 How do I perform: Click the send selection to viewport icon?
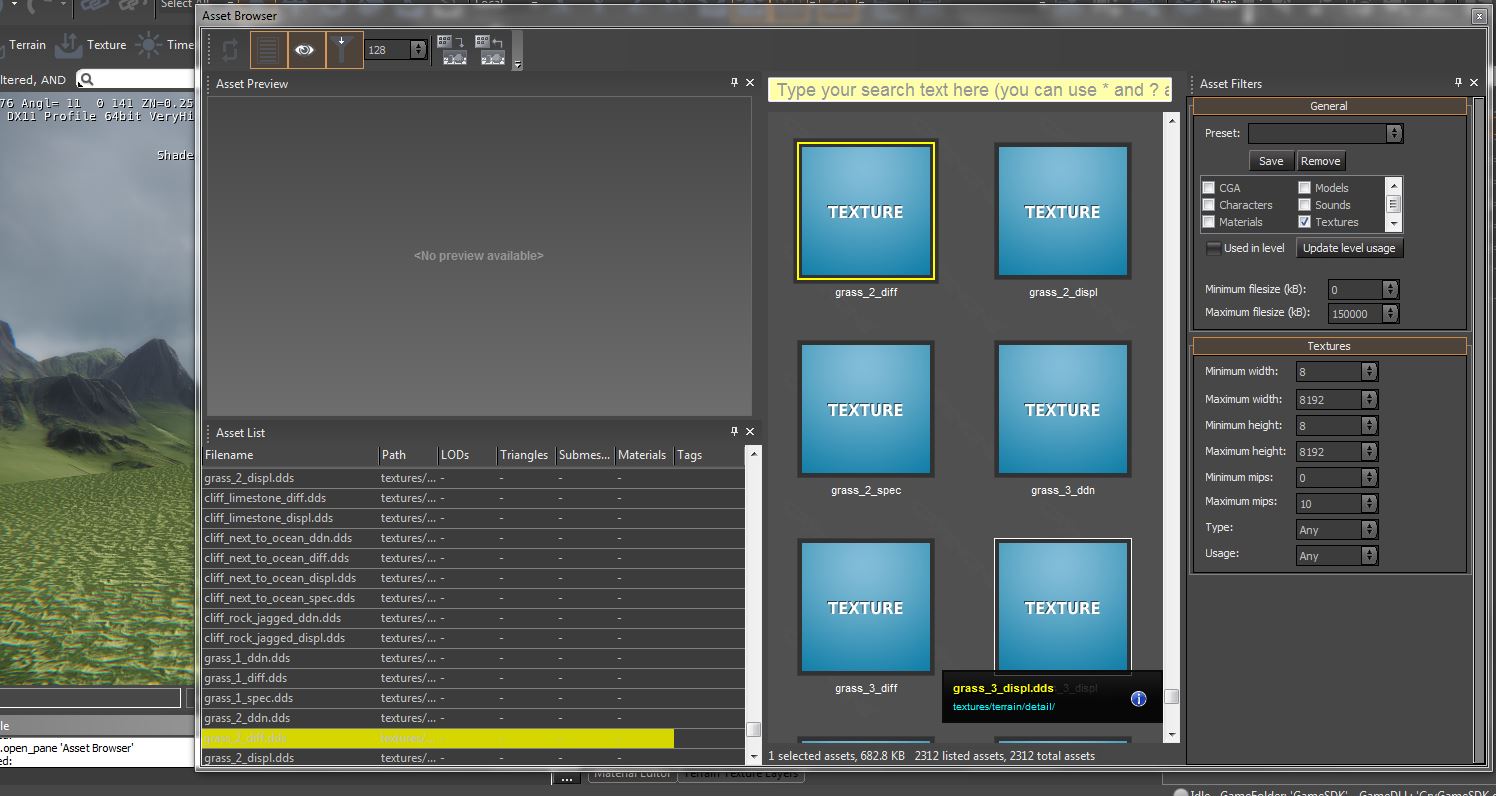tap(453, 50)
